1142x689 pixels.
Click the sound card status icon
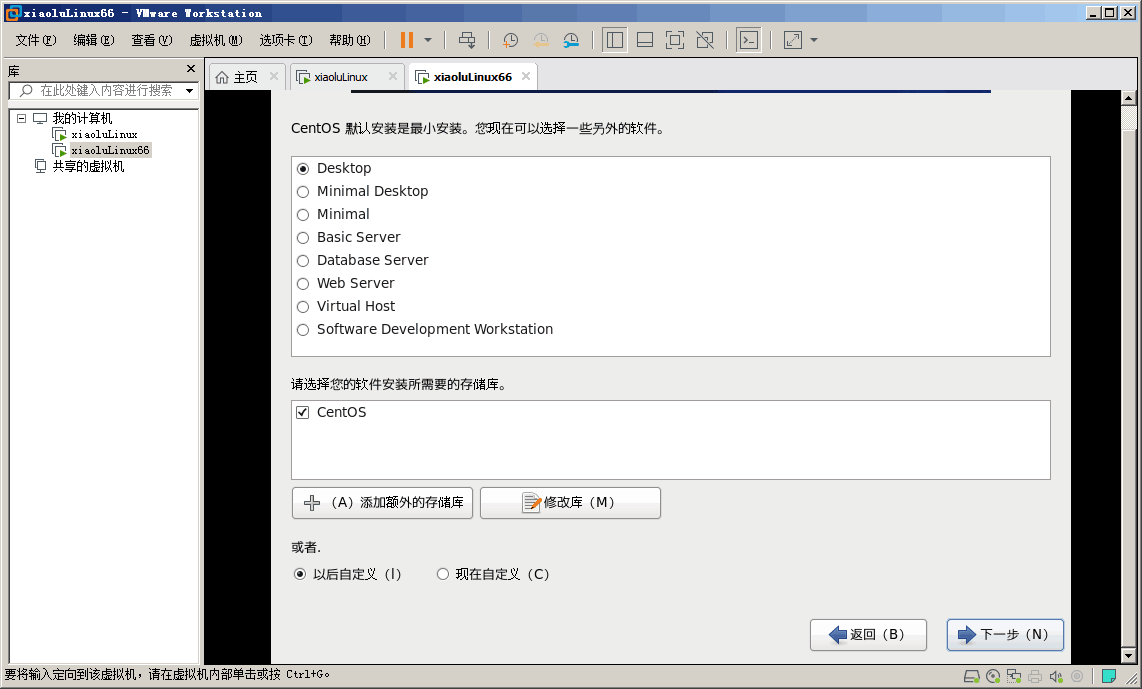tap(1056, 677)
